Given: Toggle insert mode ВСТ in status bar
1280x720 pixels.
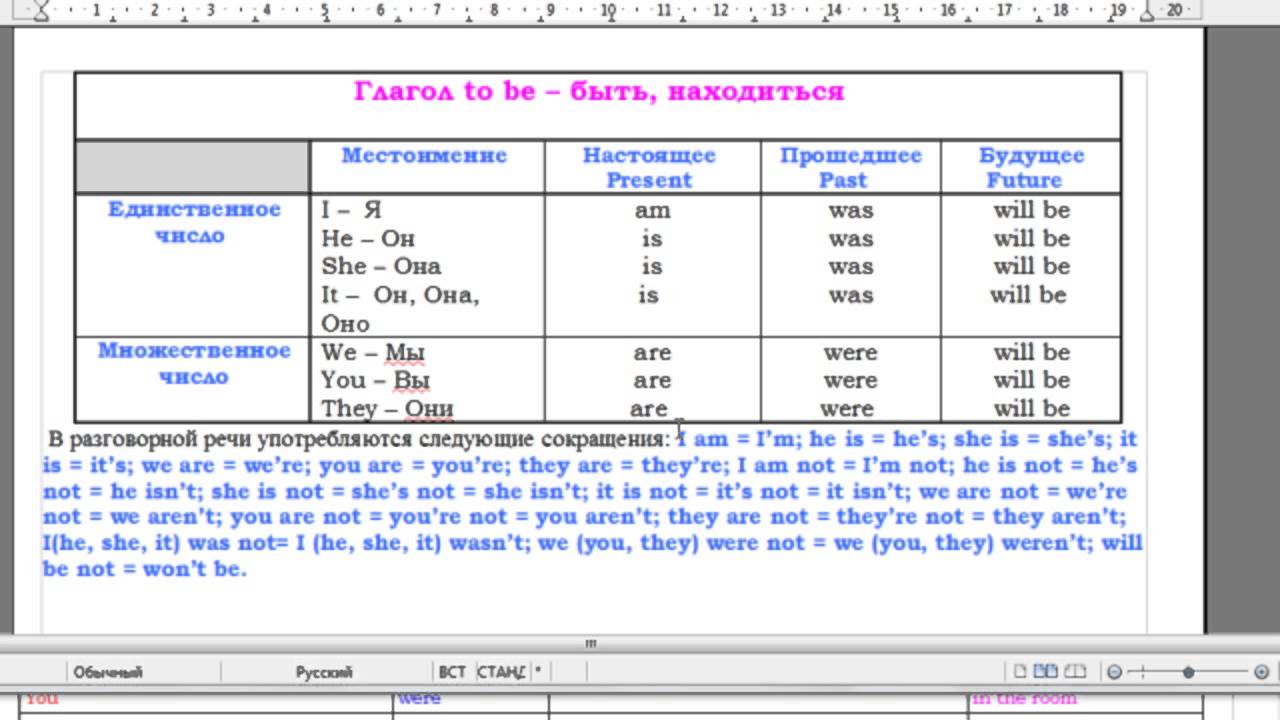Looking at the screenshot, I should point(452,672).
